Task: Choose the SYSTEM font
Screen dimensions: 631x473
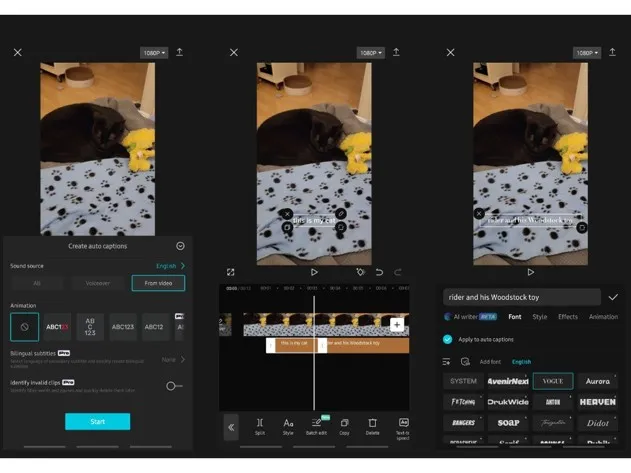Action: click(x=464, y=381)
